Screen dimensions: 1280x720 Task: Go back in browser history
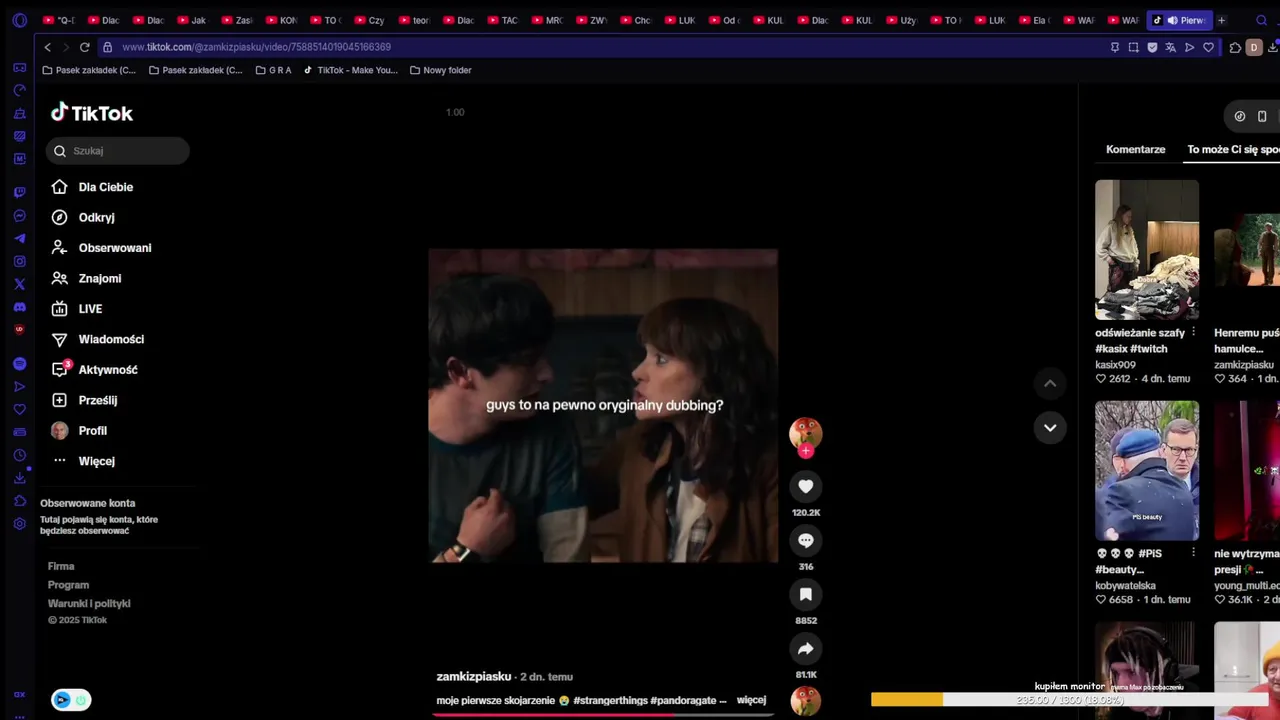(47, 47)
